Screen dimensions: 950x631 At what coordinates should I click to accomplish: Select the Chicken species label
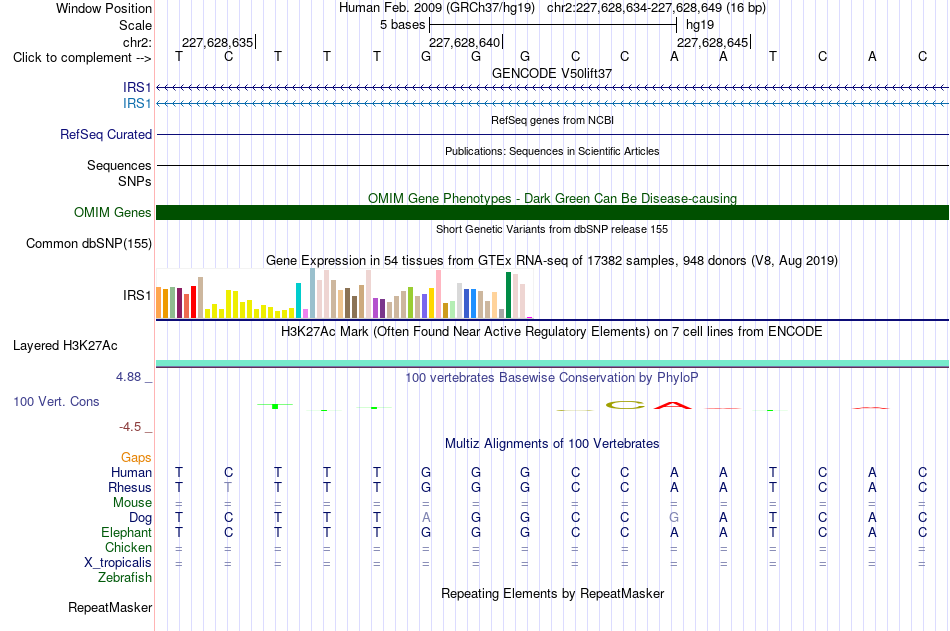128,547
